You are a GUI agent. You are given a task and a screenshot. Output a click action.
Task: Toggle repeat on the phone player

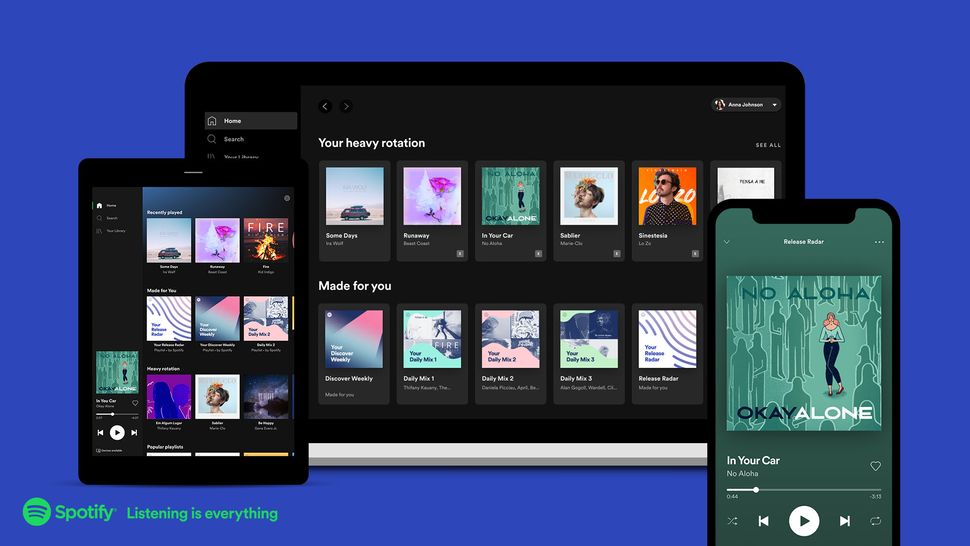click(875, 521)
